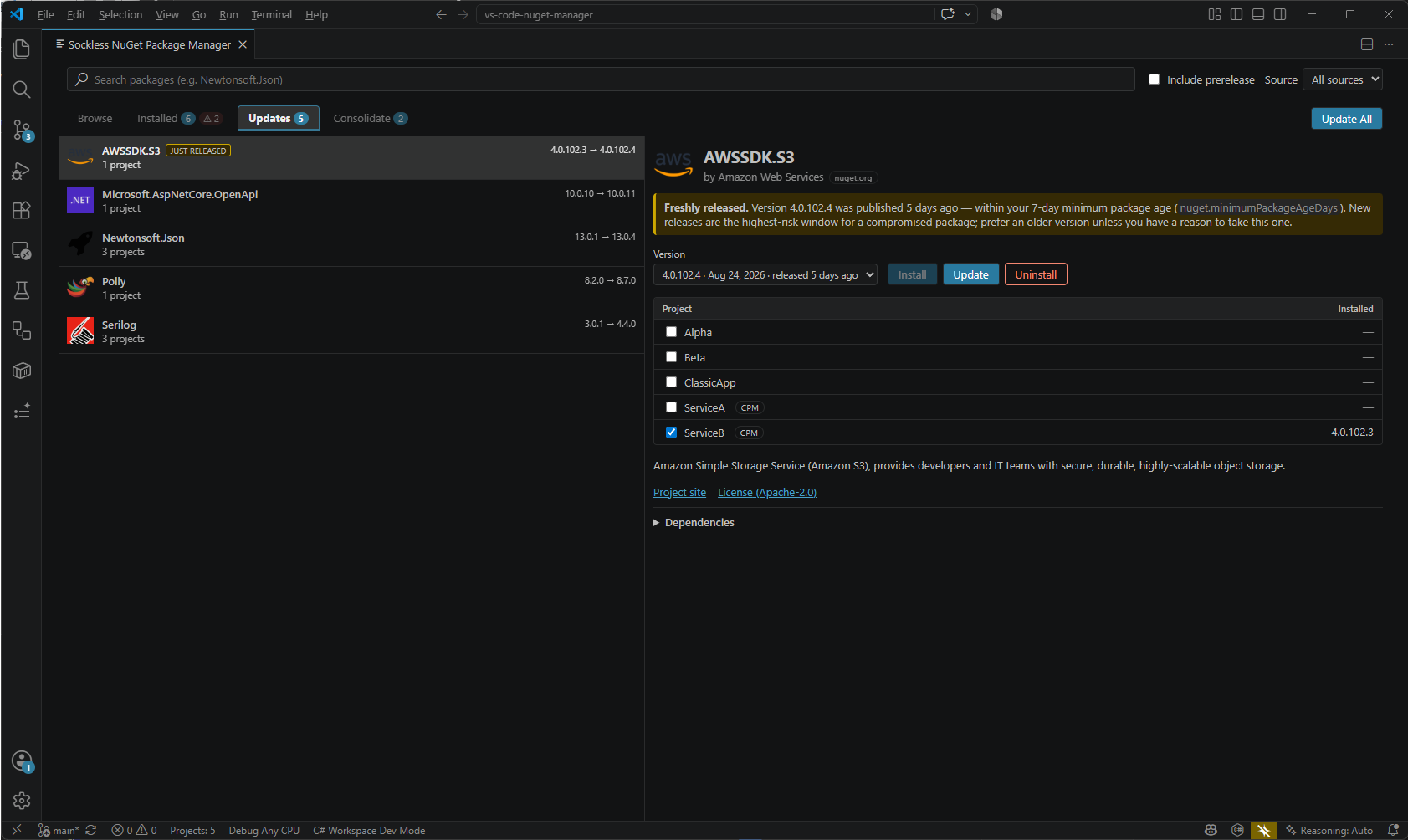Toggle the bottom panel layout icon
Screen dimensions: 1408x840
pyautogui.click(x=1258, y=14)
